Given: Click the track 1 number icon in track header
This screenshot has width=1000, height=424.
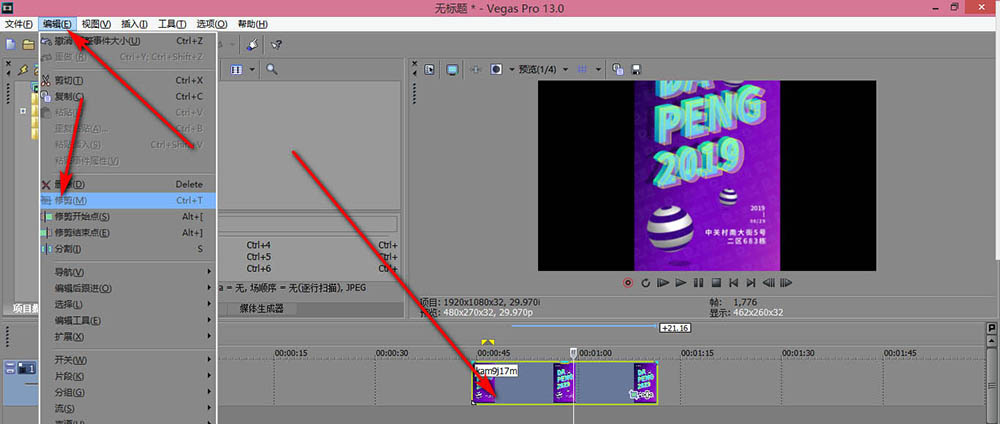Looking at the screenshot, I should pyautogui.click(x=26, y=368).
